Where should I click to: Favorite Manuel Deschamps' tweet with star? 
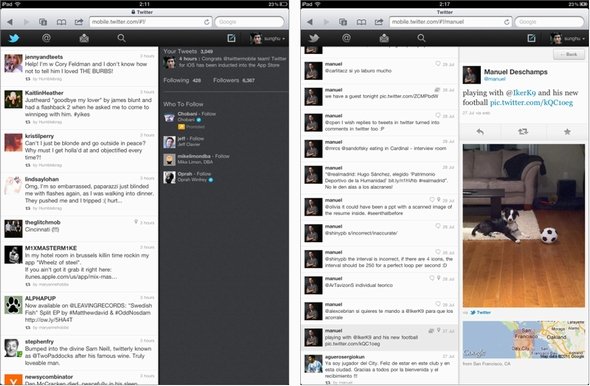[567, 132]
